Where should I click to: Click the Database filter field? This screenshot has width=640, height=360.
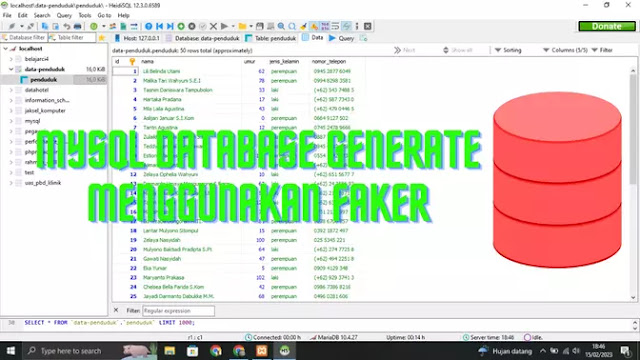click(x=24, y=38)
